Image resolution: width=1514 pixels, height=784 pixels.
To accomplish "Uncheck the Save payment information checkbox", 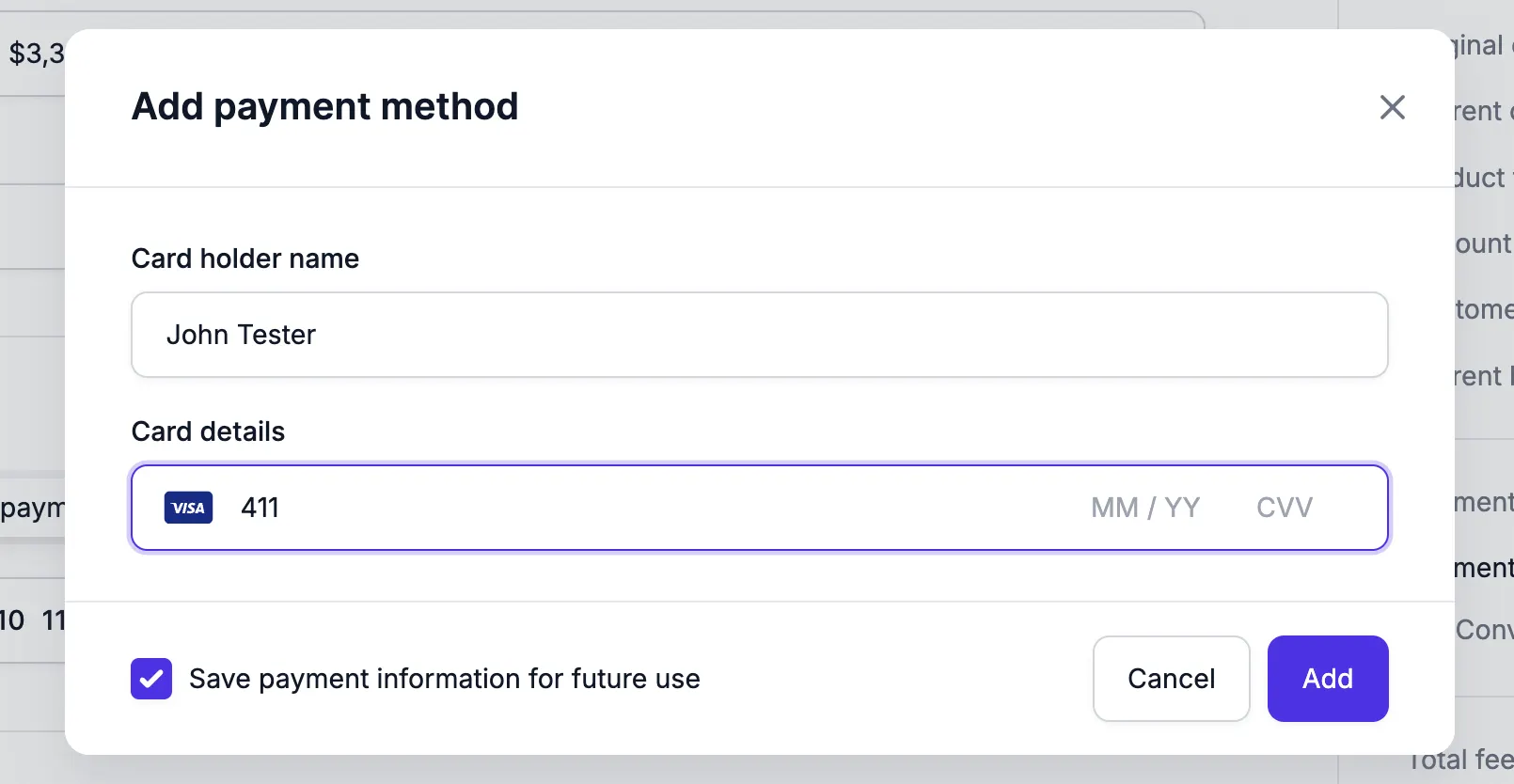I will (151, 679).
